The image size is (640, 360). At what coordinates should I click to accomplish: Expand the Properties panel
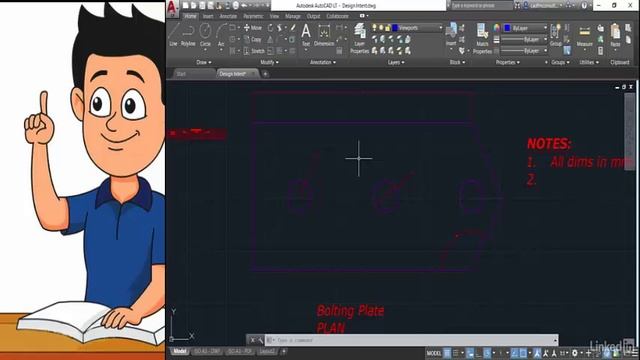[508, 62]
